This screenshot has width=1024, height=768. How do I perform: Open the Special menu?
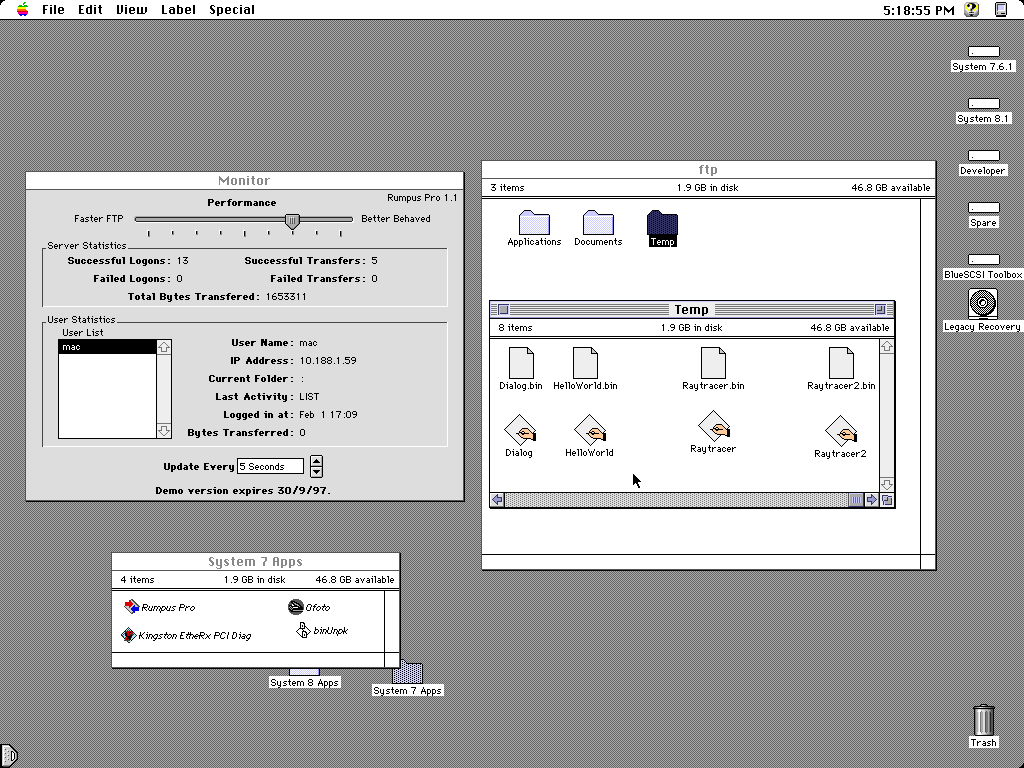231,10
